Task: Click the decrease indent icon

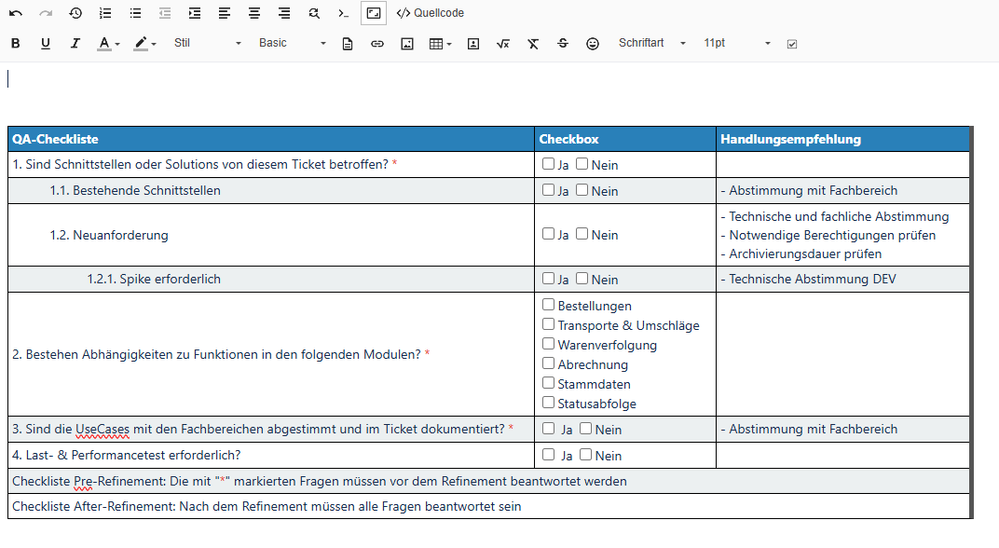Action: click(165, 13)
